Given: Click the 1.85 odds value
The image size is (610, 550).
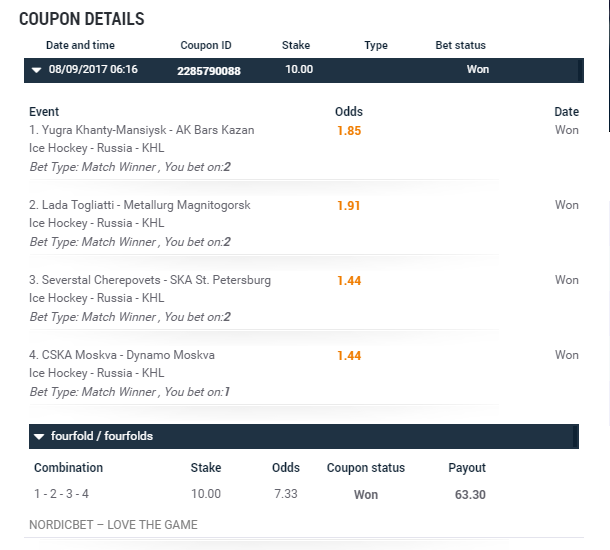Looking at the screenshot, I should [x=349, y=131].
